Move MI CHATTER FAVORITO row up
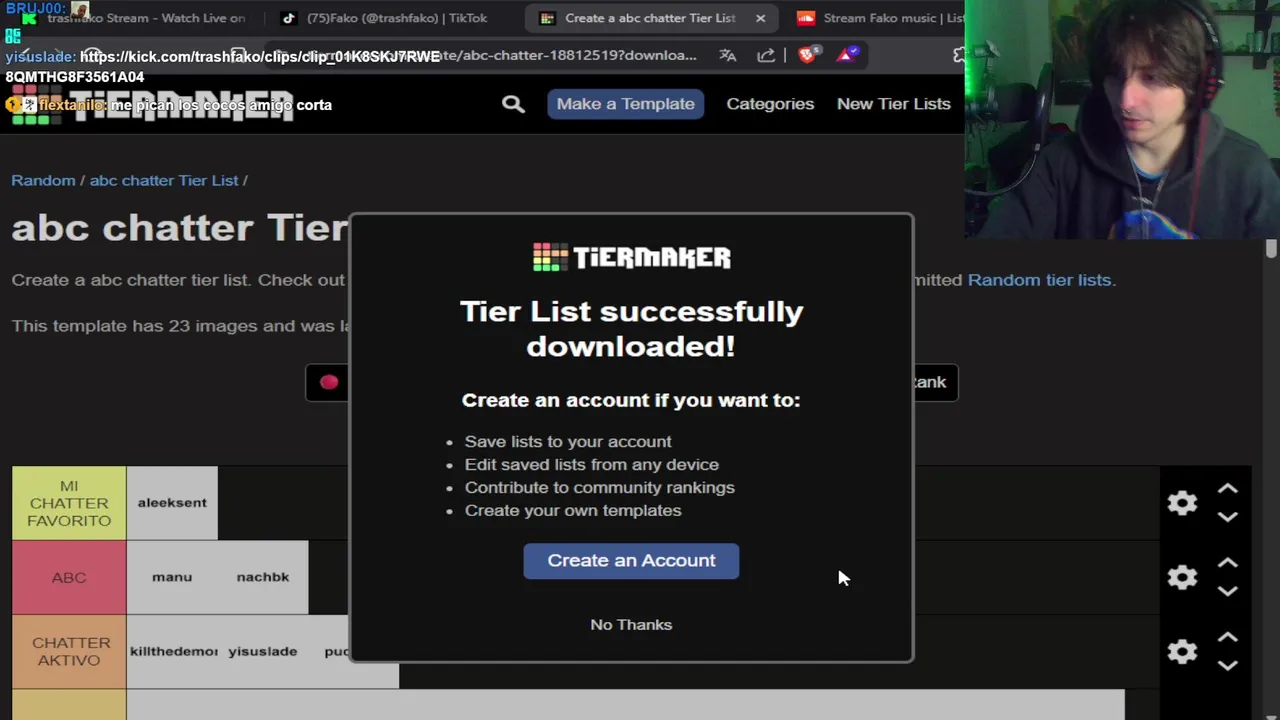Image resolution: width=1280 pixels, height=720 pixels. pyautogui.click(x=1228, y=489)
